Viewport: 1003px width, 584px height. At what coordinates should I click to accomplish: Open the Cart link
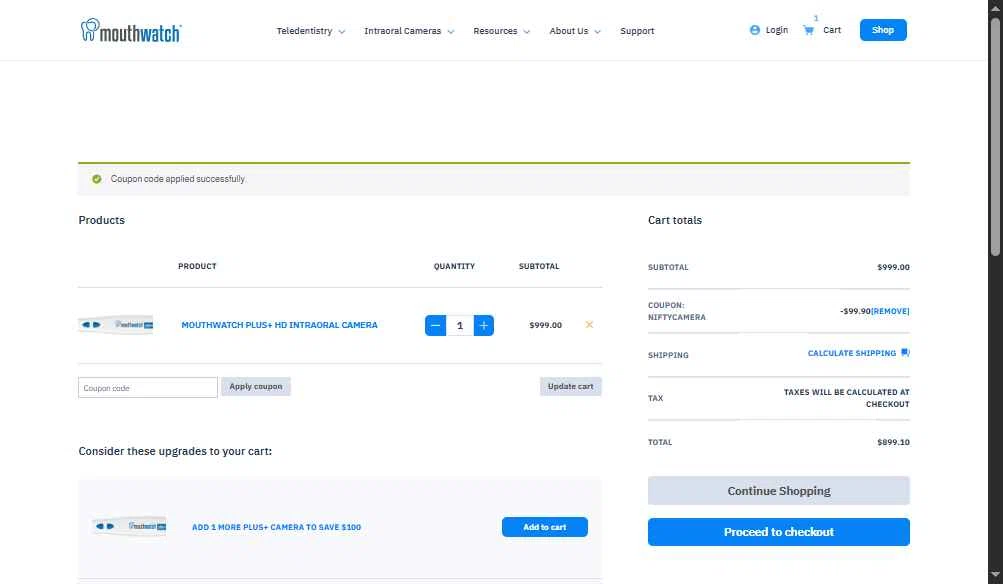pos(832,30)
